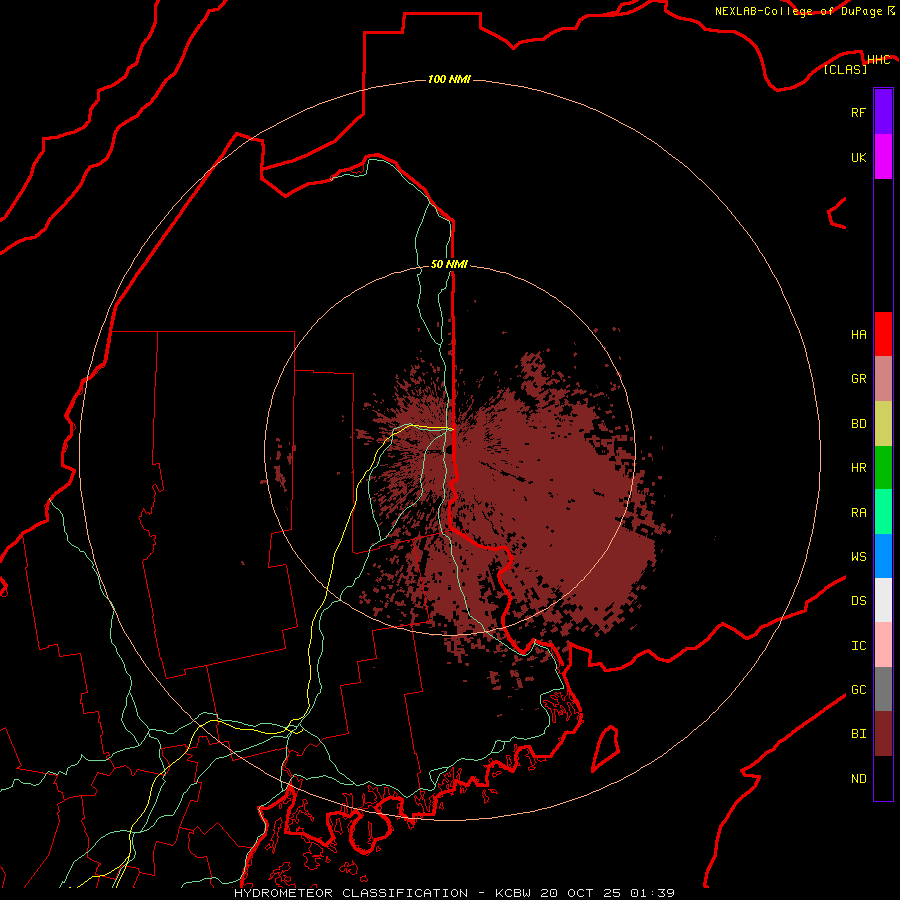
Task: Click the WS blue legend swatch
Action: pos(883,556)
